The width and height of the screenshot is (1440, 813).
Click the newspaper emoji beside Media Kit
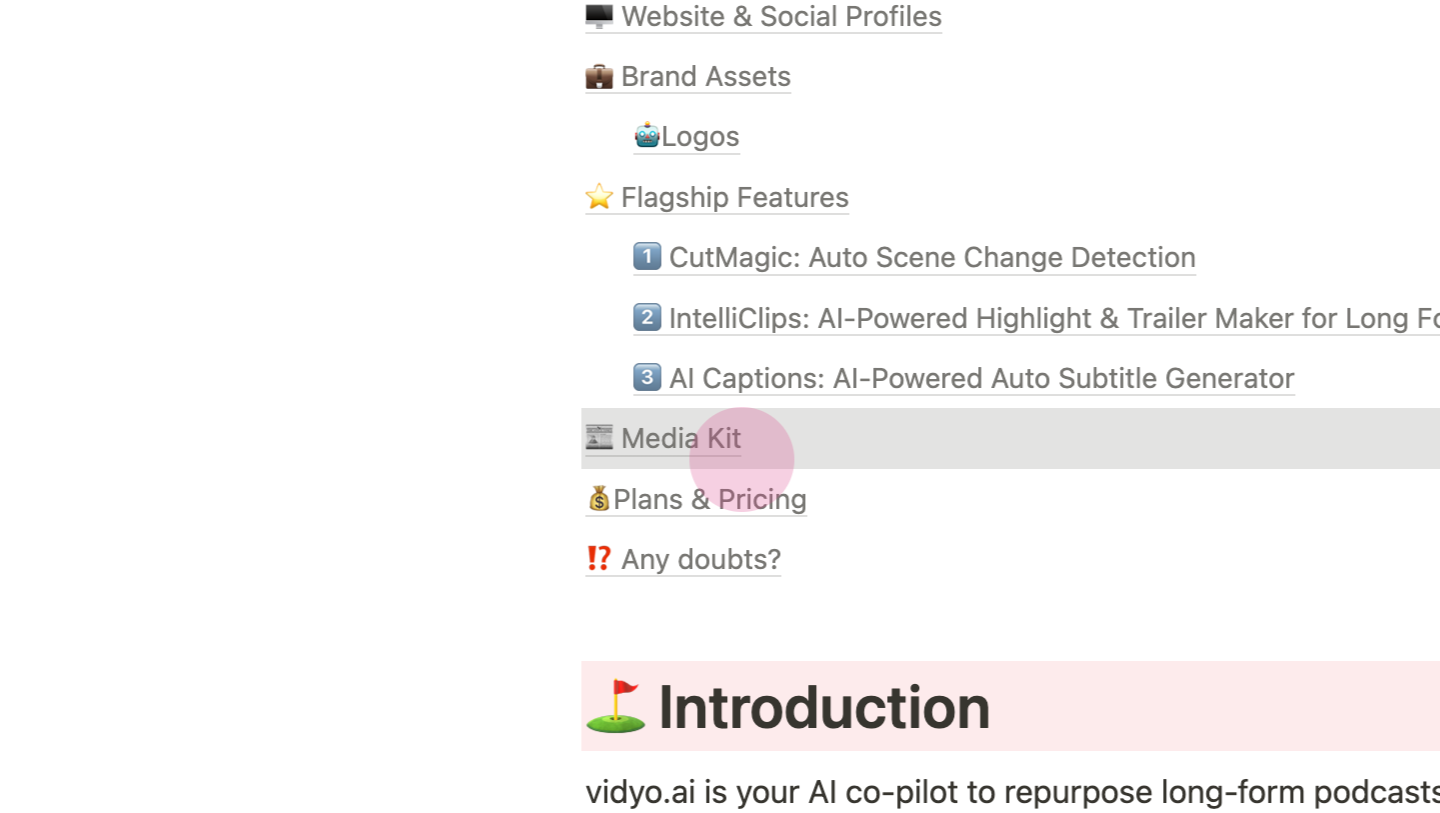click(x=599, y=437)
